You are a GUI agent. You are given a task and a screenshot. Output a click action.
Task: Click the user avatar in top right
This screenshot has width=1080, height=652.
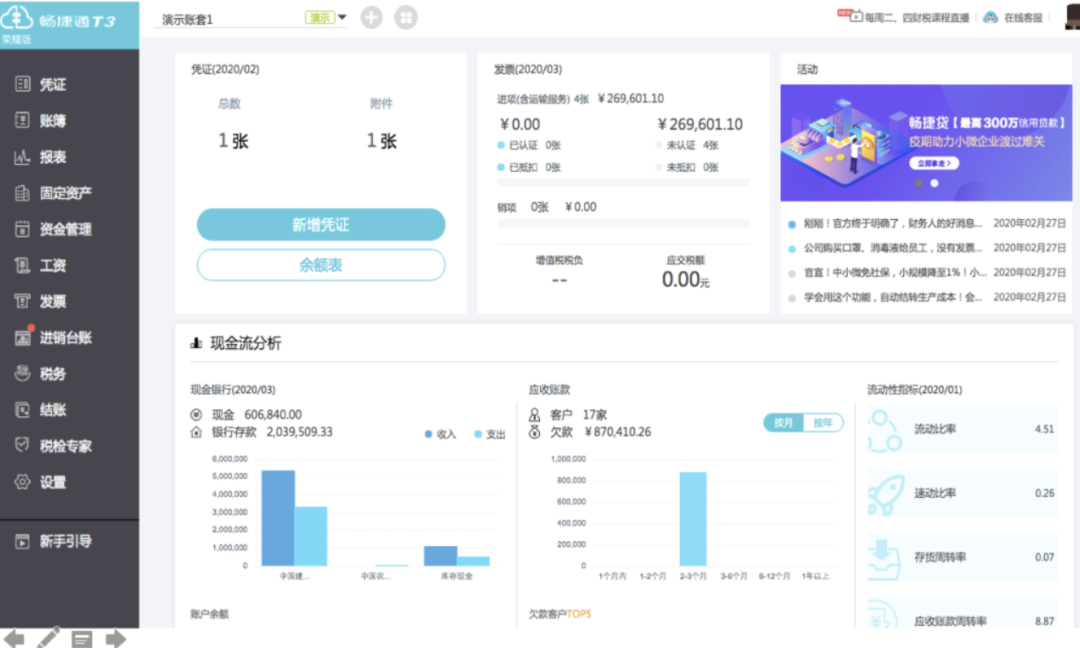coord(1067,16)
